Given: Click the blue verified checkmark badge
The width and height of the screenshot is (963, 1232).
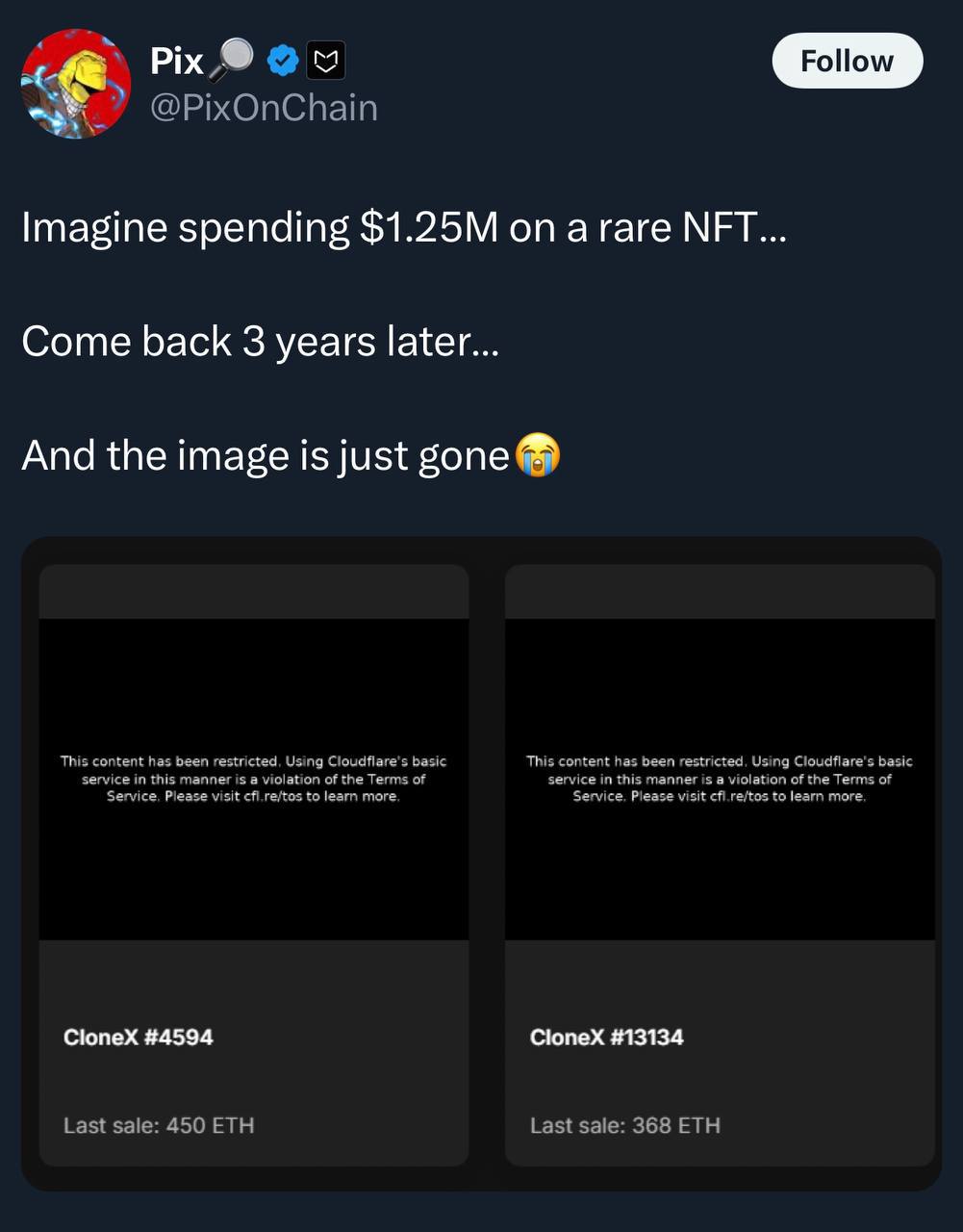Looking at the screenshot, I should pos(282,61).
